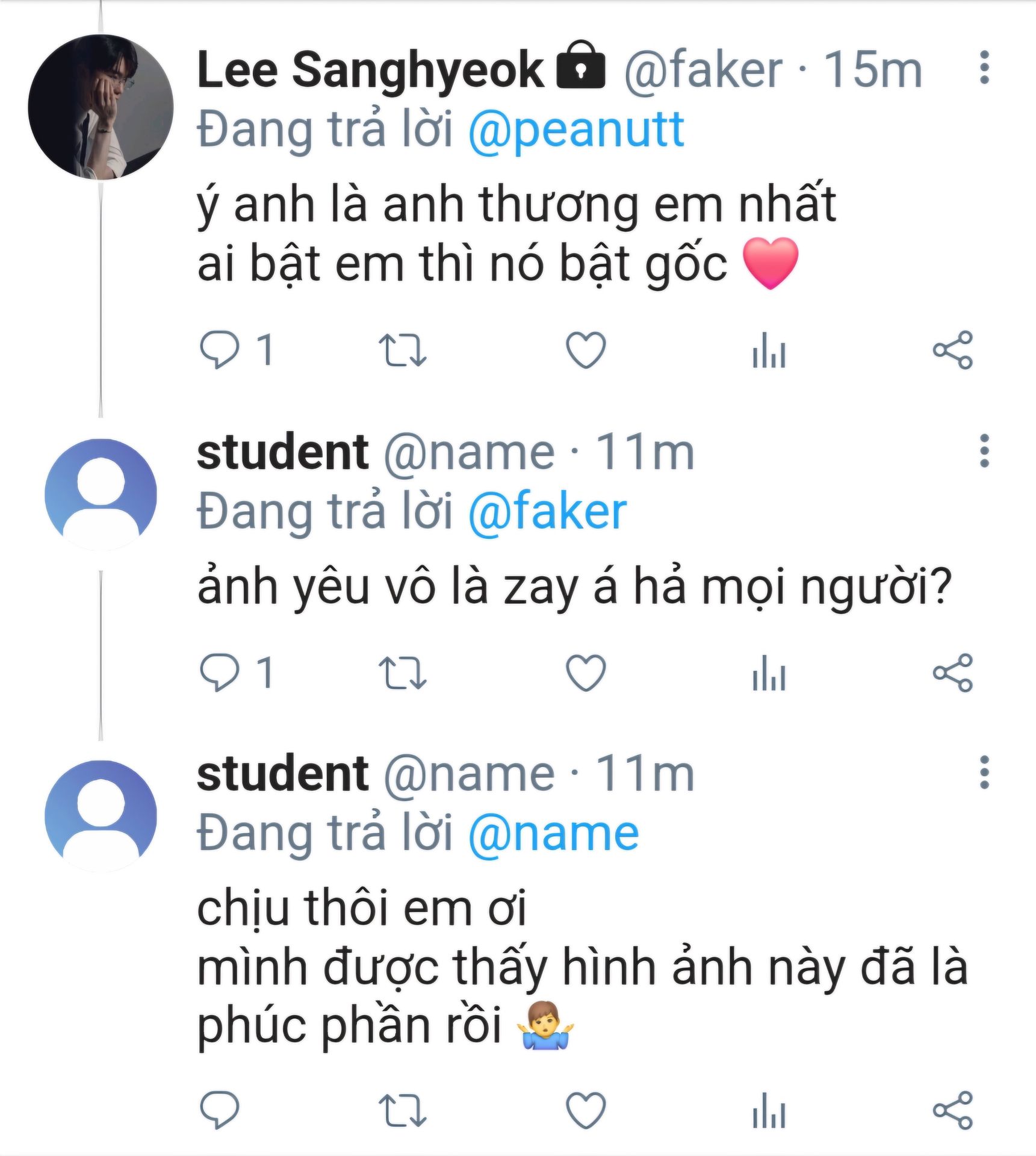Share Lee Sanghyeok's tweet
Image resolution: width=1036 pixels, height=1156 pixels.
(952, 350)
